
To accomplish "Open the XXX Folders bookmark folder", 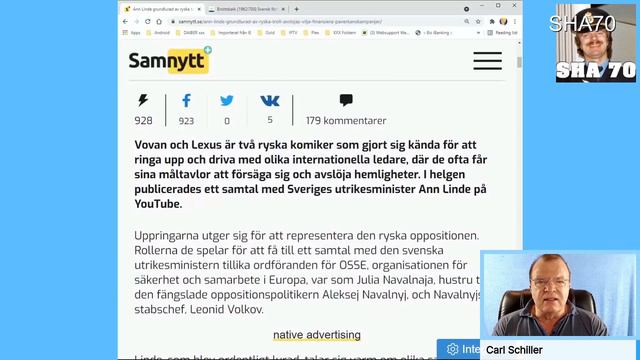I will (x=341, y=33).
